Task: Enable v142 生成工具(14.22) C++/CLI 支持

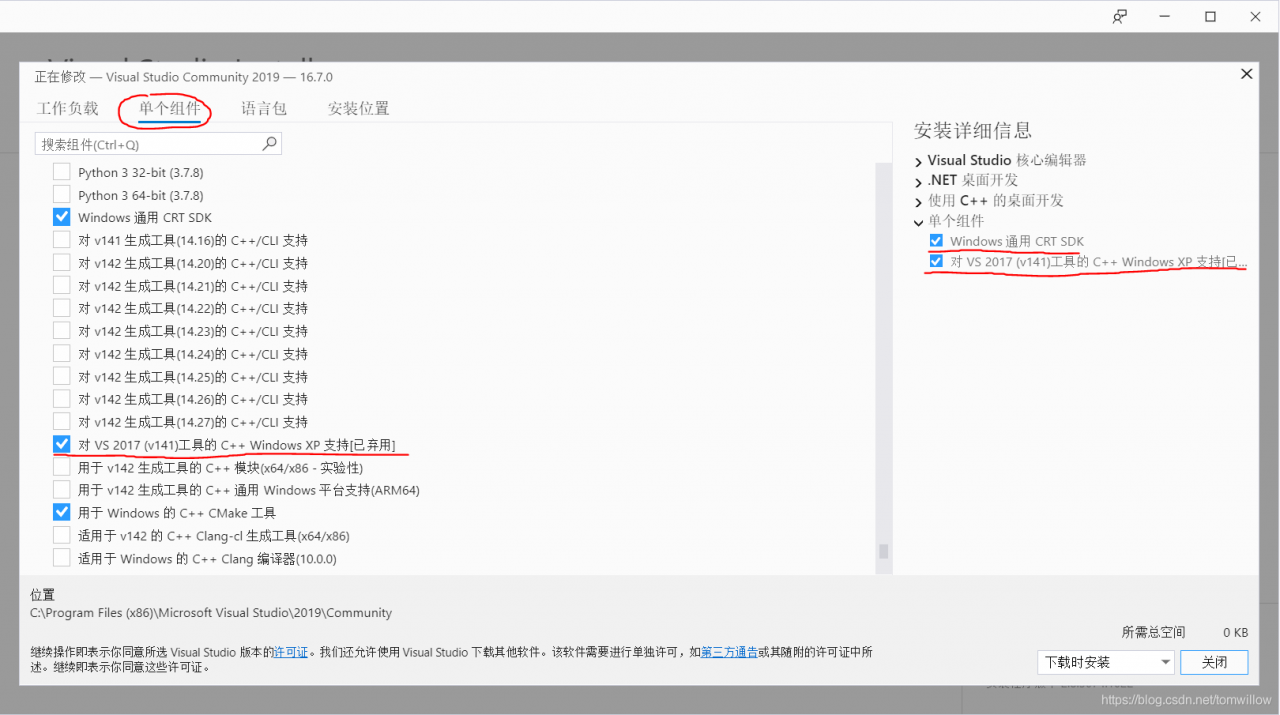Action: click(62, 308)
